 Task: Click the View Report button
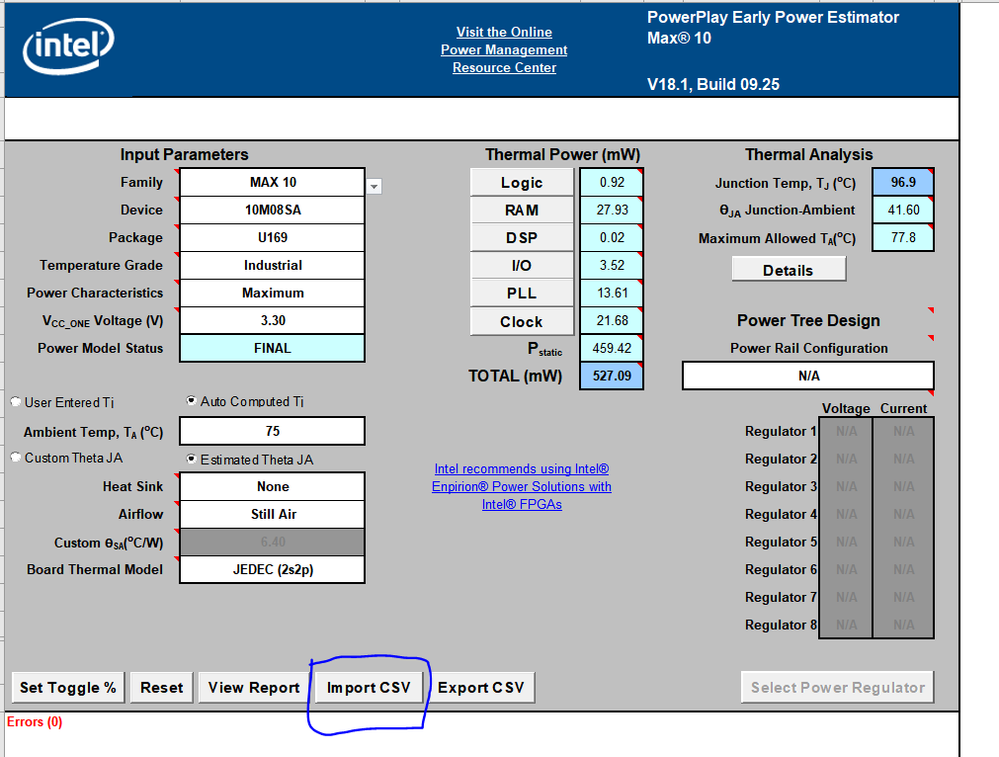tap(254, 688)
